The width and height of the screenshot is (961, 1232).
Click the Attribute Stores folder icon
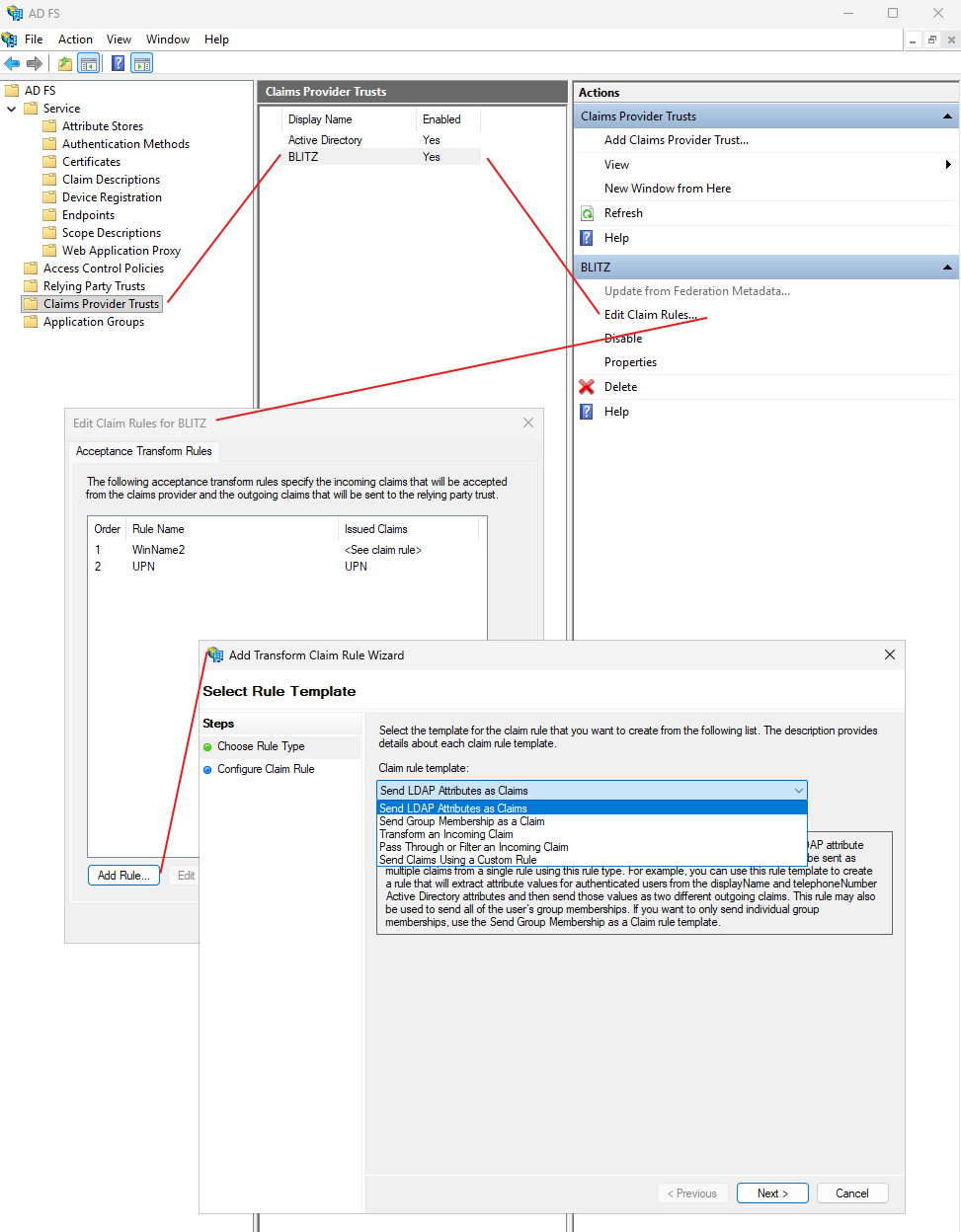[49, 125]
